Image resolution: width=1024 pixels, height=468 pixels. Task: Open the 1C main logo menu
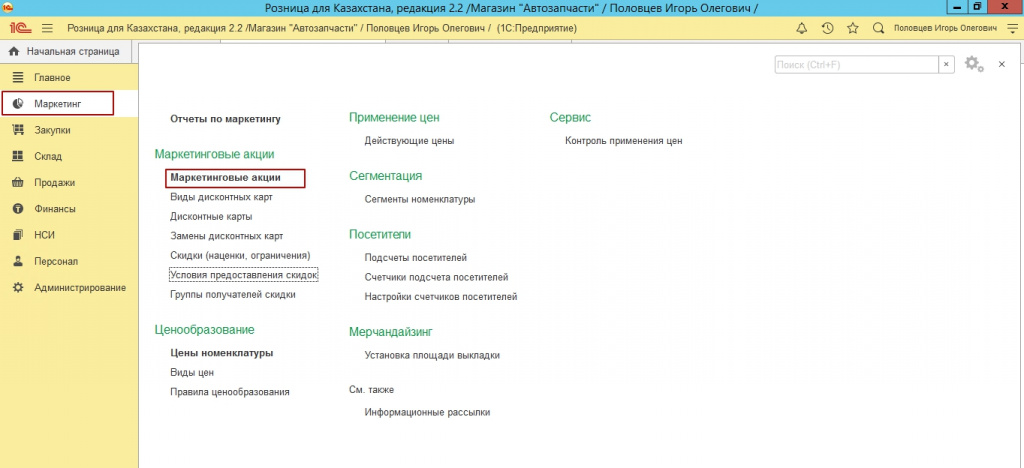pos(18,29)
